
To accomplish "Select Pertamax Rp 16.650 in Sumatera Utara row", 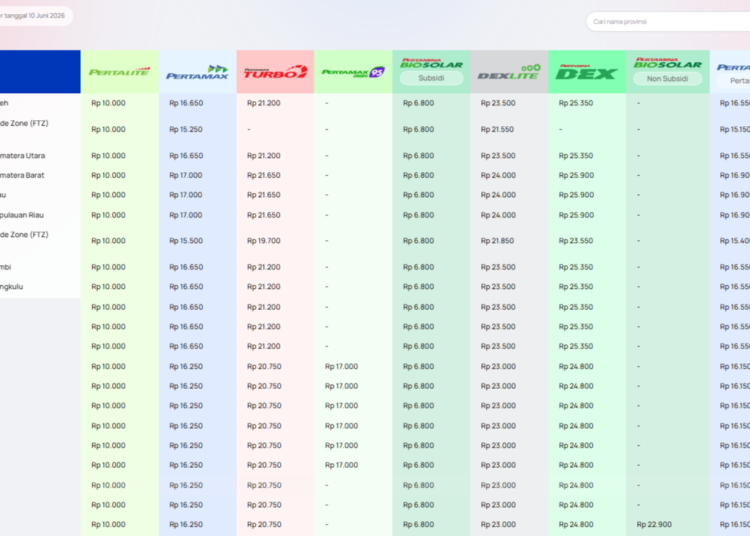I will [186, 155].
